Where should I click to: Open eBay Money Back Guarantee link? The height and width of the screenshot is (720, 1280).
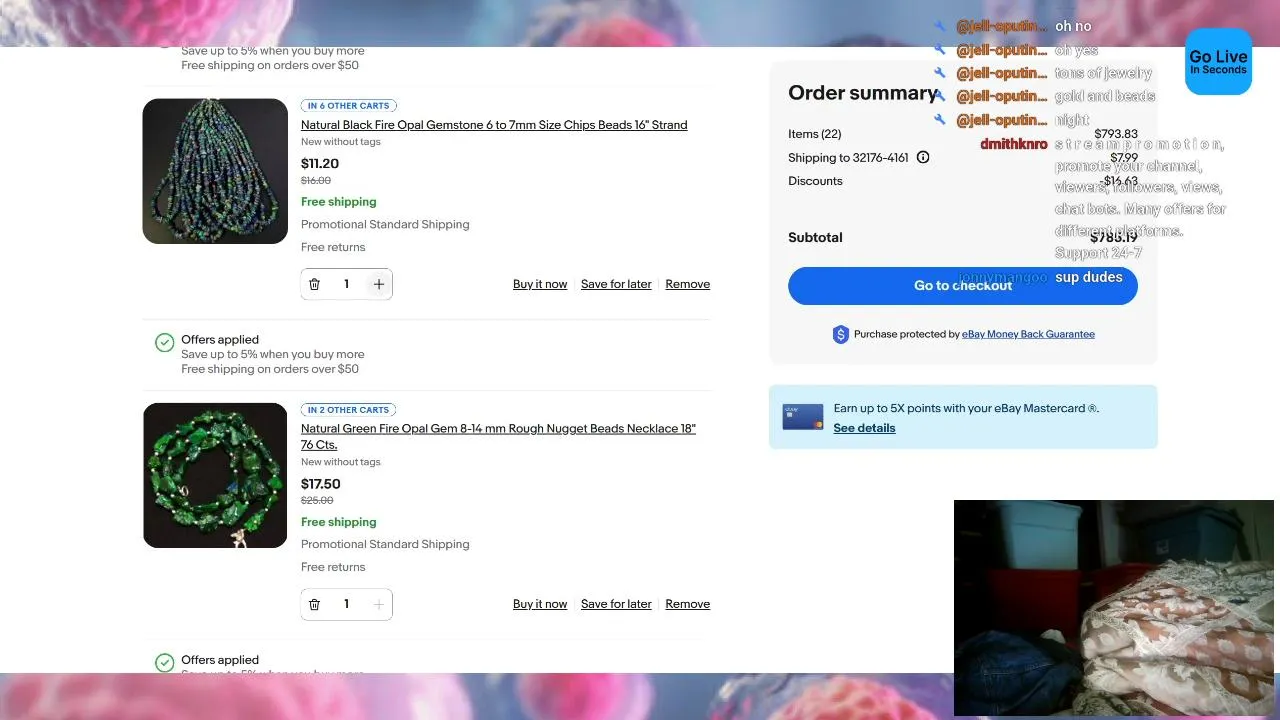coord(1028,334)
